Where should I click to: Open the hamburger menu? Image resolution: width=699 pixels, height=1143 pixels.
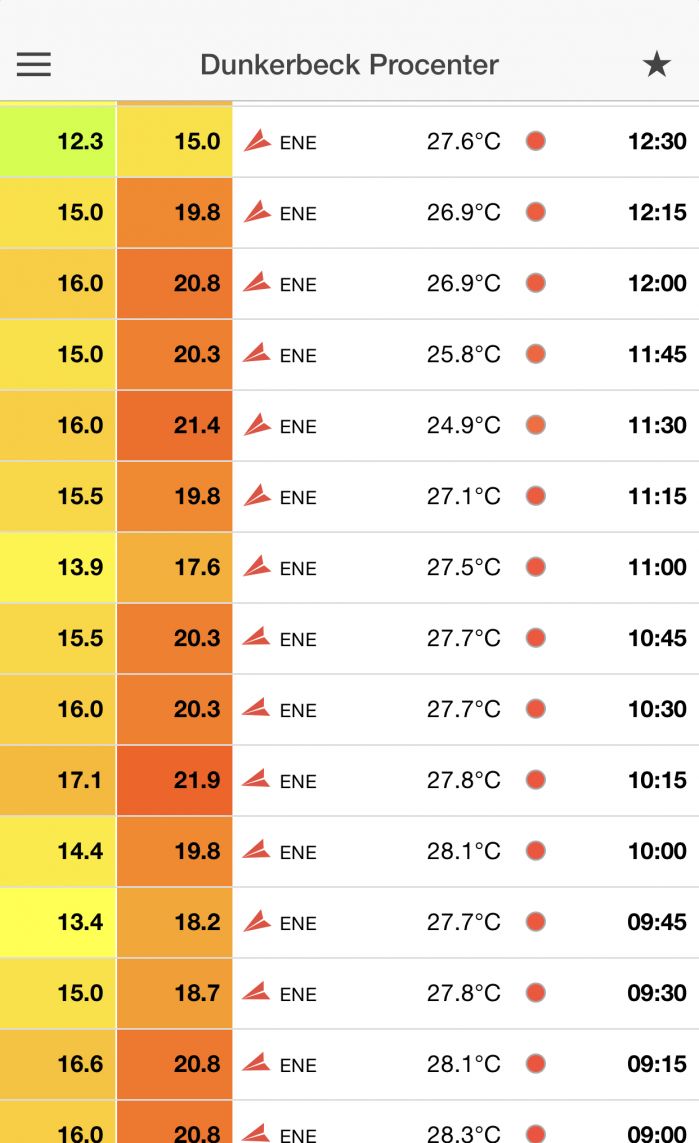[33, 65]
